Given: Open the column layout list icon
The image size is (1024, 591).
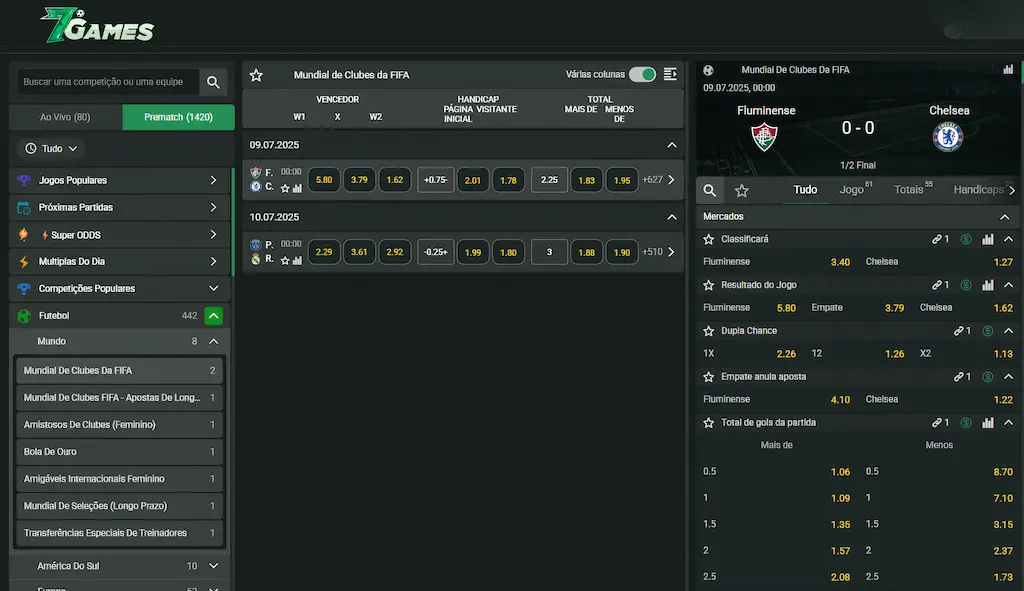Looking at the screenshot, I should [x=670, y=74].
